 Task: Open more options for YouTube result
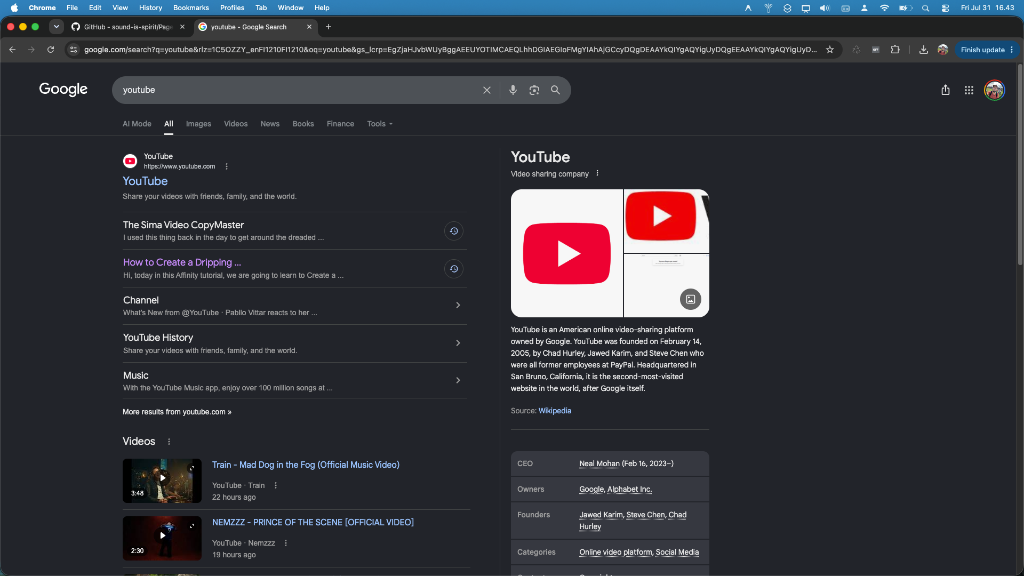[227, 167]
